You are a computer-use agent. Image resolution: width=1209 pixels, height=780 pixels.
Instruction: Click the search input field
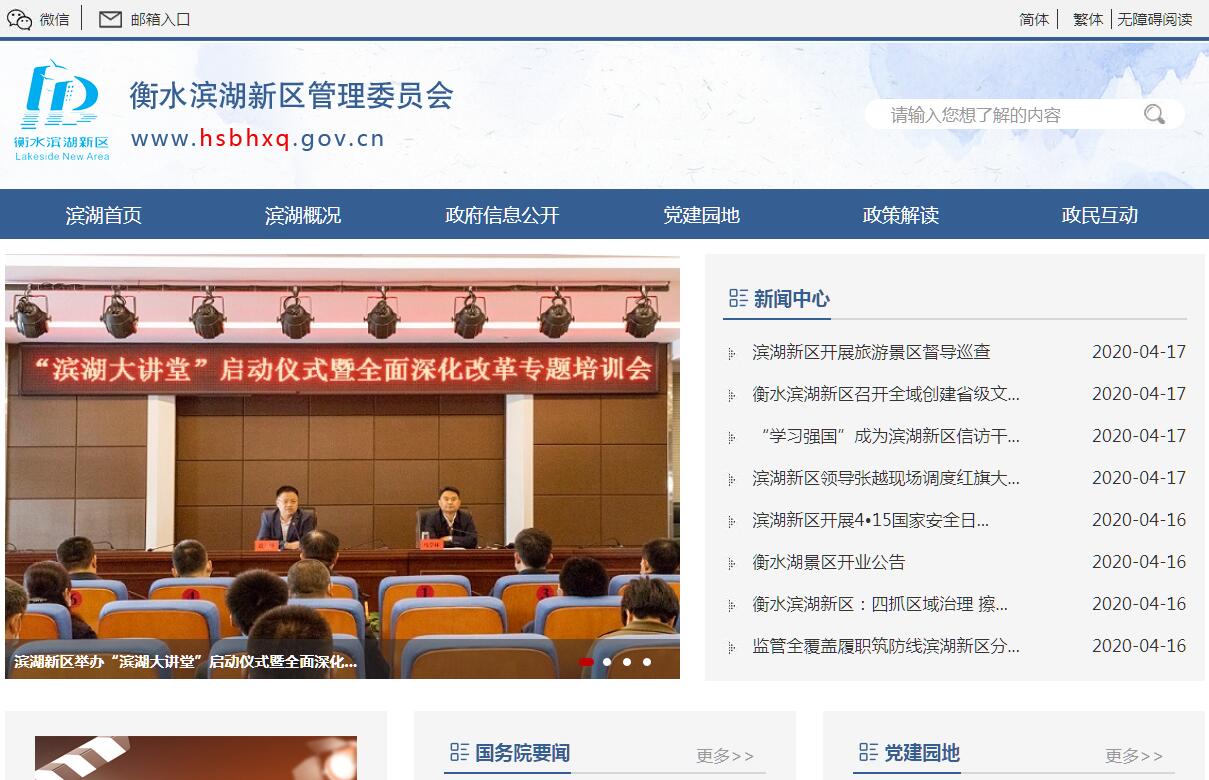coord(1010,115)
